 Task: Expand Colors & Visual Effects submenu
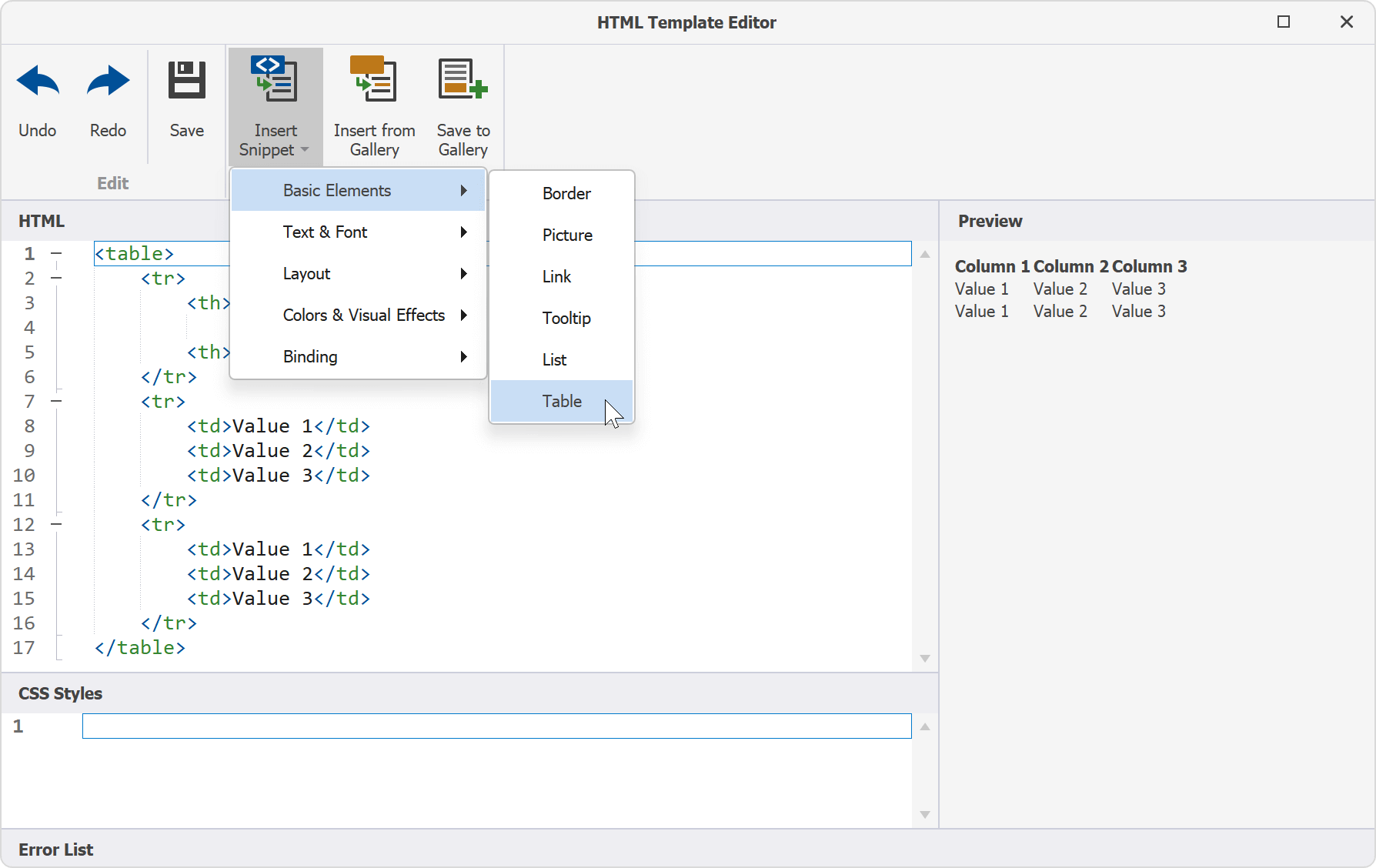click(364, 315)
